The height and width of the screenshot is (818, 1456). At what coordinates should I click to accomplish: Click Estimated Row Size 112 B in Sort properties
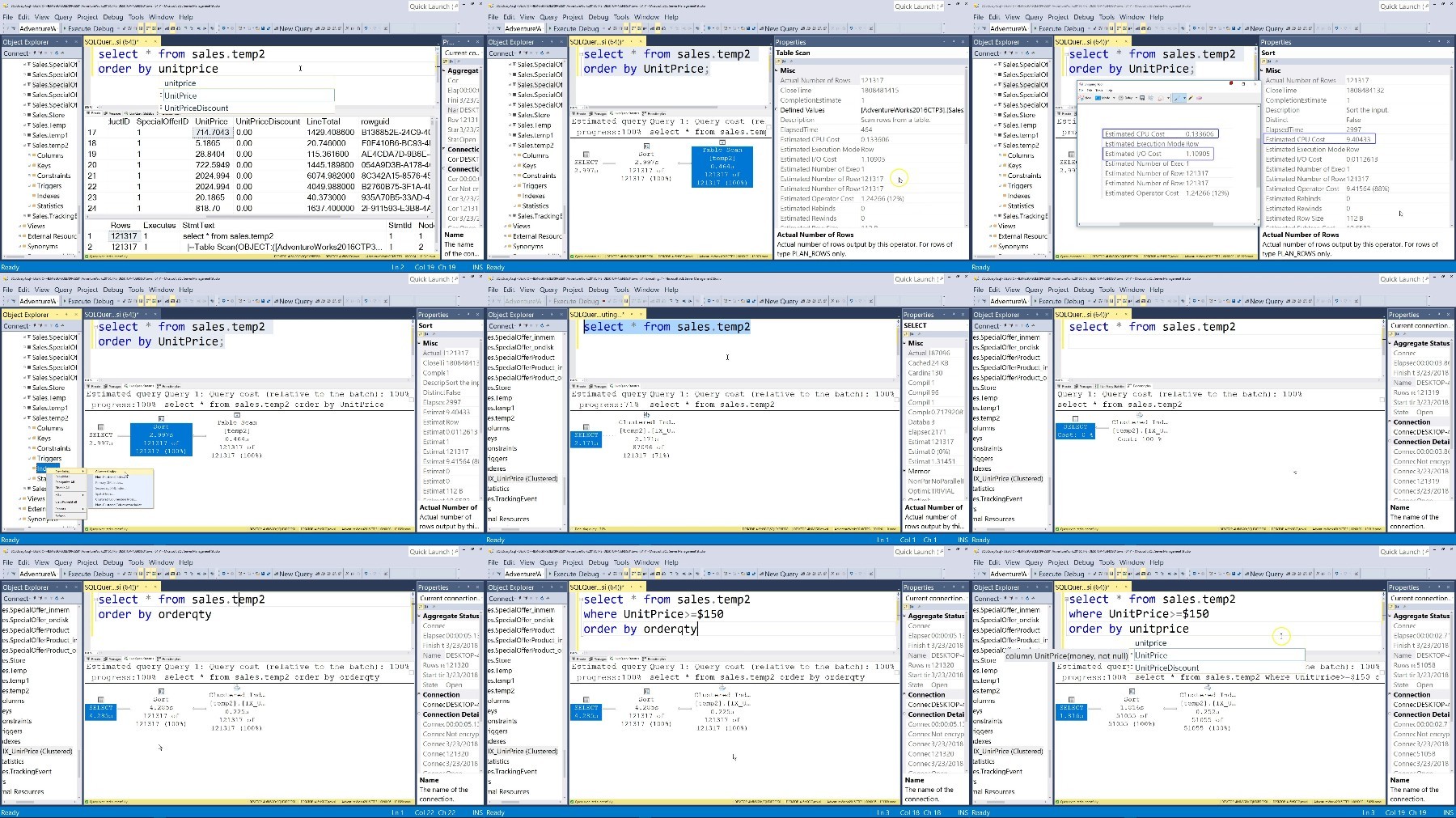coord(1357,218)
